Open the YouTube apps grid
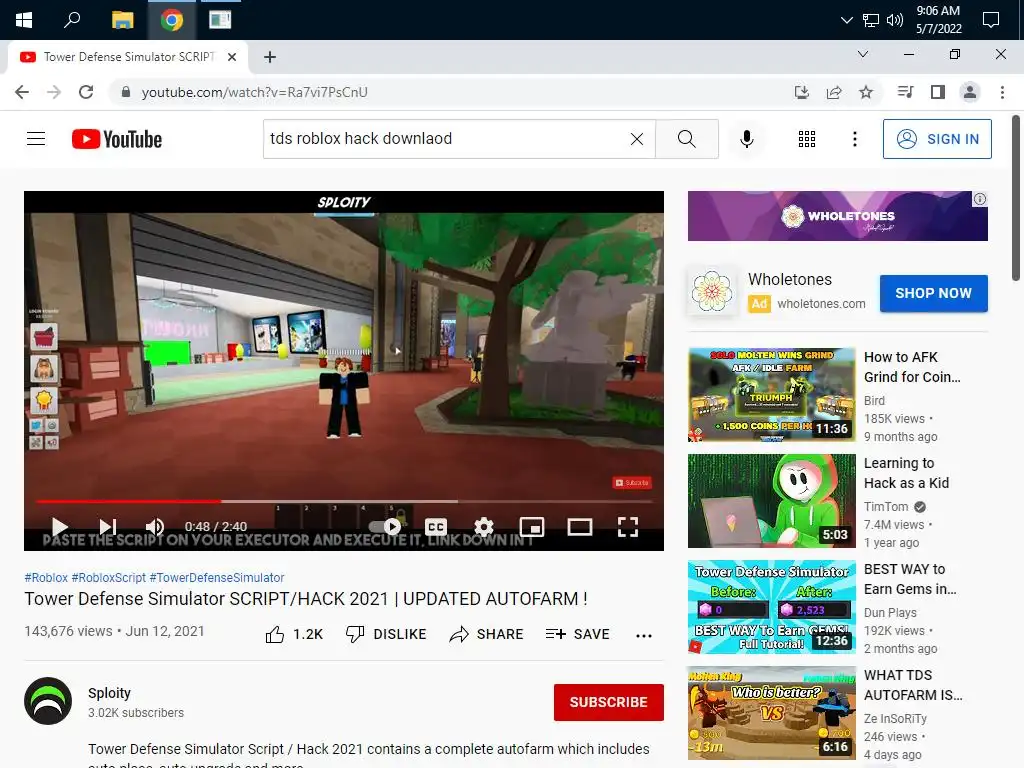Image resolution: width=1024 pixels, height=768 pixels. coord(807,139)
